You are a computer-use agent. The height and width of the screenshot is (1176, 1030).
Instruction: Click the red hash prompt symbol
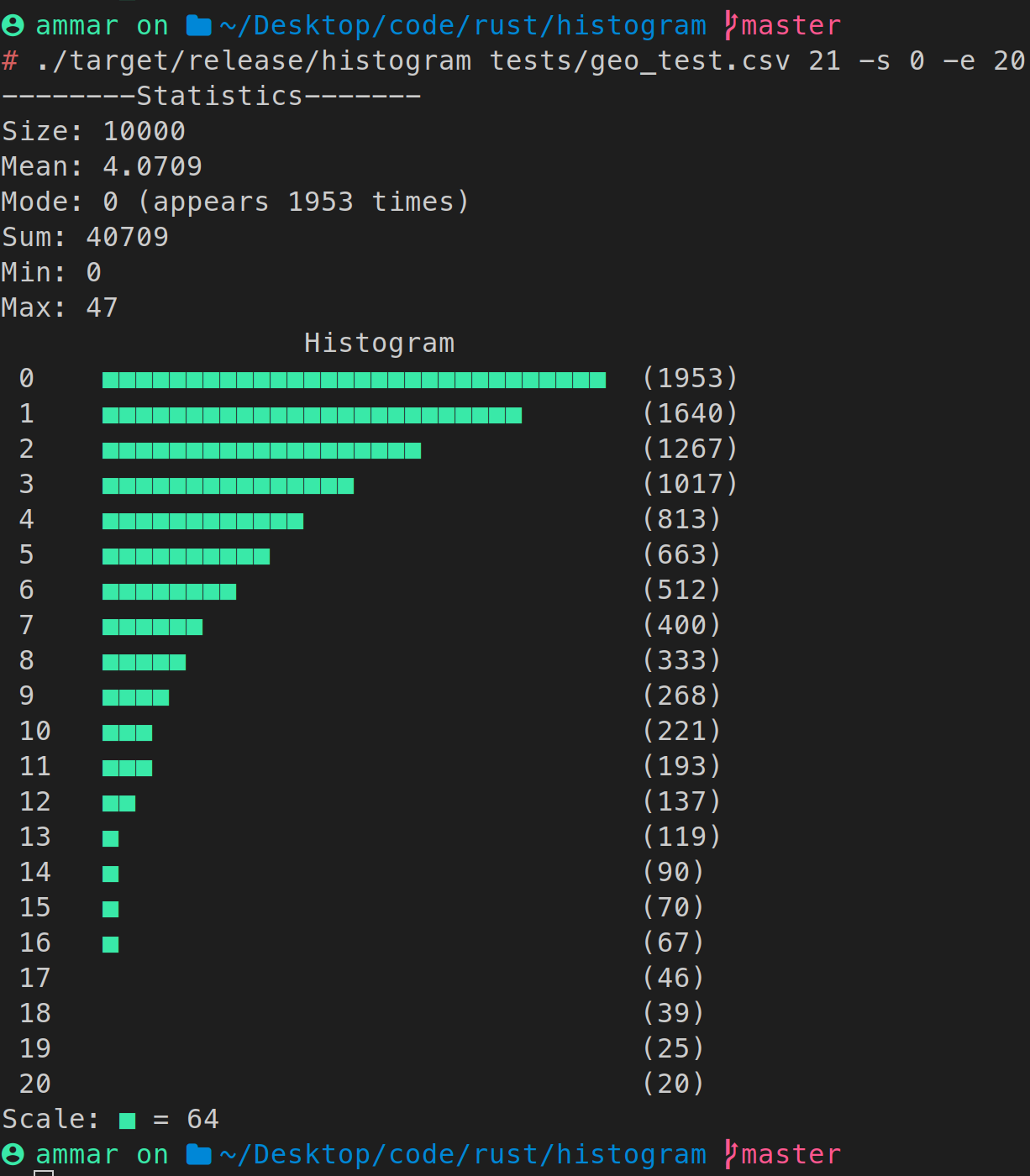8,60
